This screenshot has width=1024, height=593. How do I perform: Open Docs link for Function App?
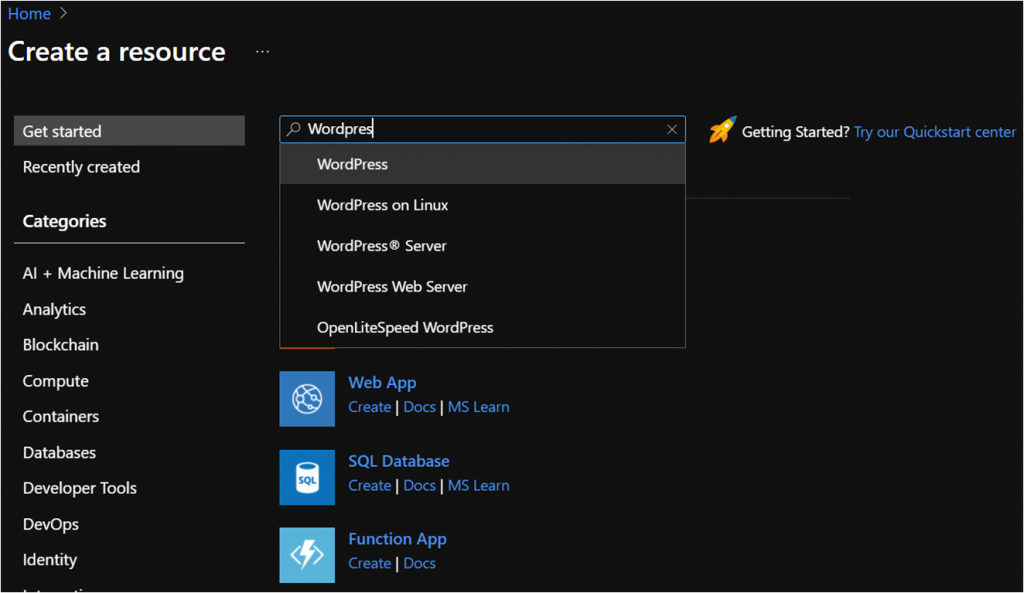click(419, 563)
